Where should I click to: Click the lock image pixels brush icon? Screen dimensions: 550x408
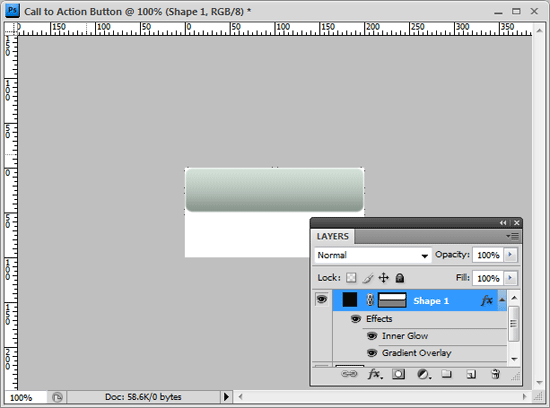368,278
